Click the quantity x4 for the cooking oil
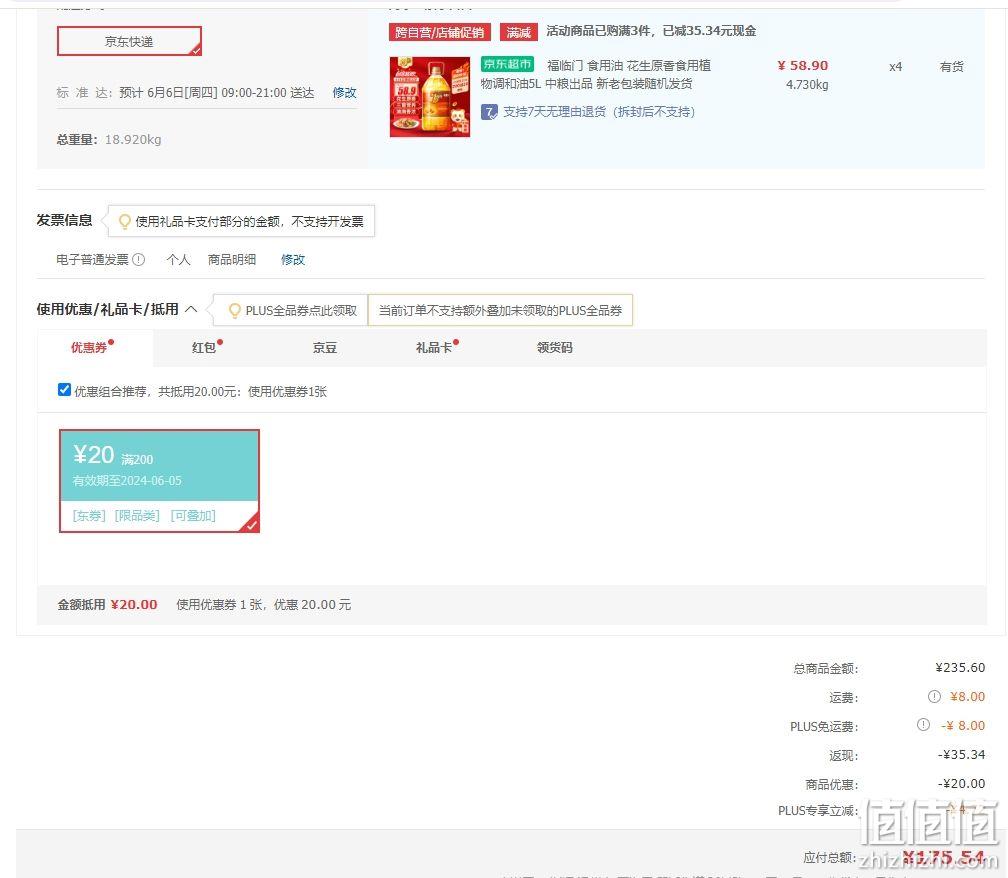The width and height of the screenshot is (1008, 878). click(x=896, y=67)
